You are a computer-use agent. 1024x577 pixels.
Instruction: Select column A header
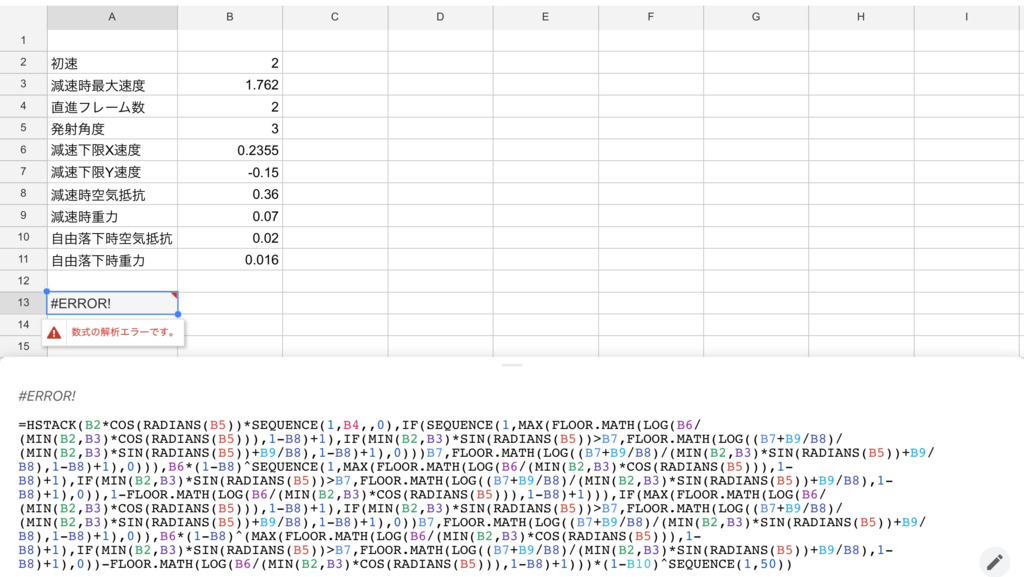pos(111,17)
